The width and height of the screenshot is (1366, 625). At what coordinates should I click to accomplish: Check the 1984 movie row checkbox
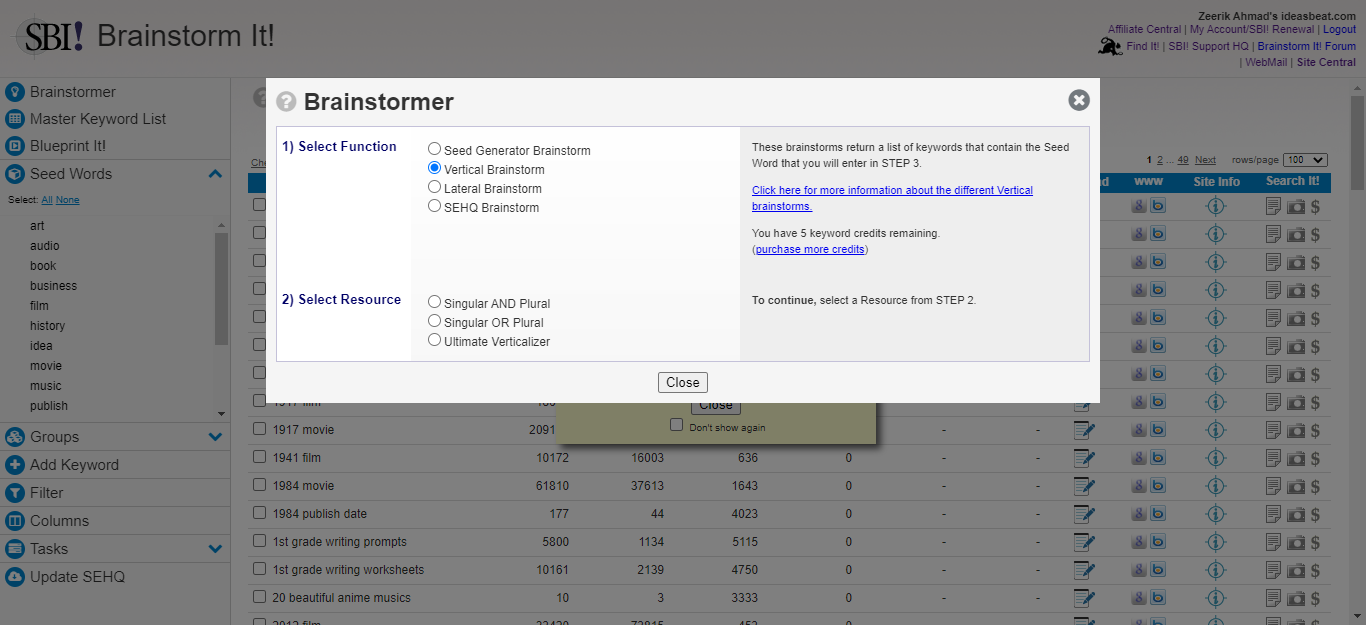[x=260, y=486]
